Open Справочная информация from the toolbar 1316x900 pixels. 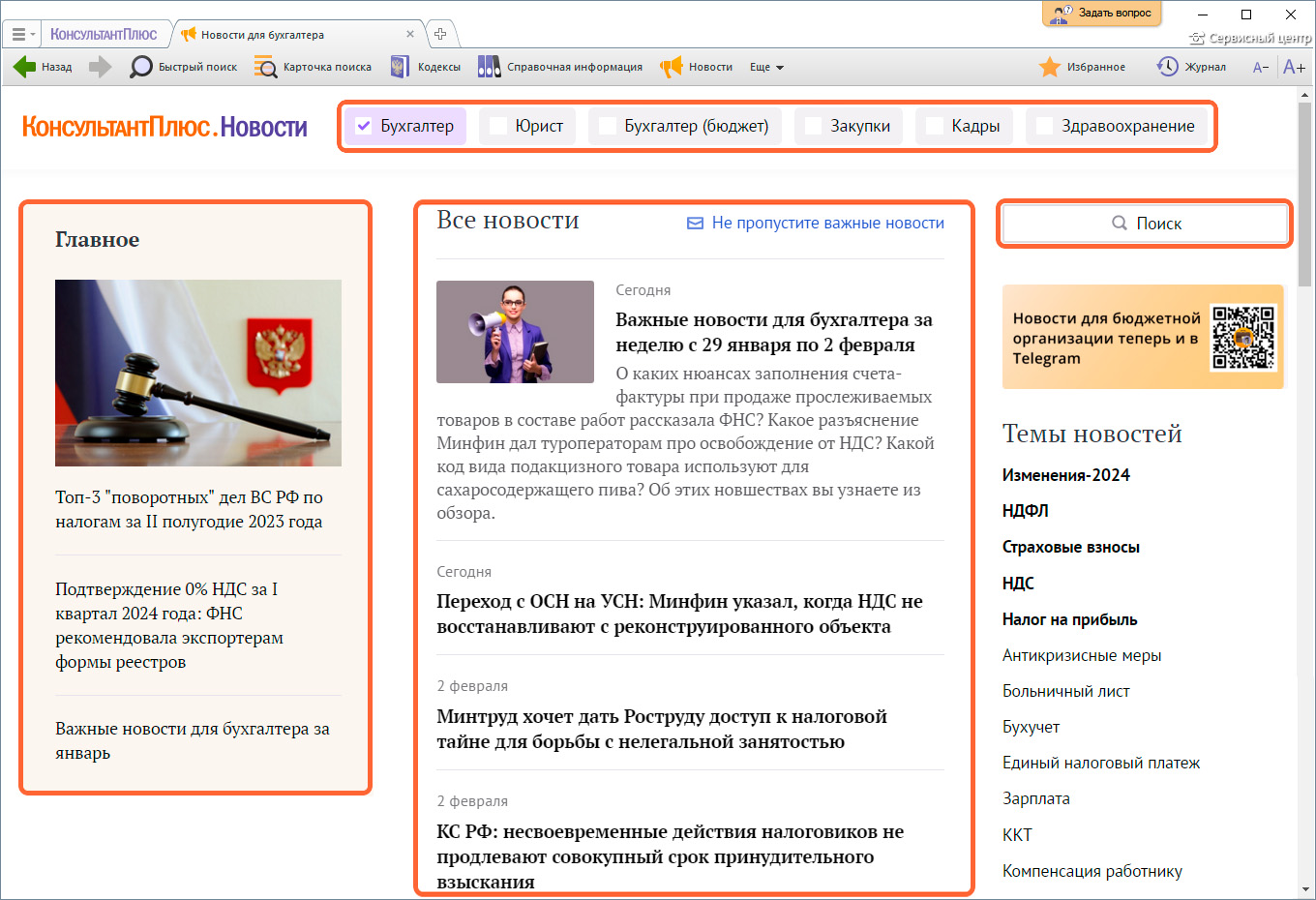[560, 67]
